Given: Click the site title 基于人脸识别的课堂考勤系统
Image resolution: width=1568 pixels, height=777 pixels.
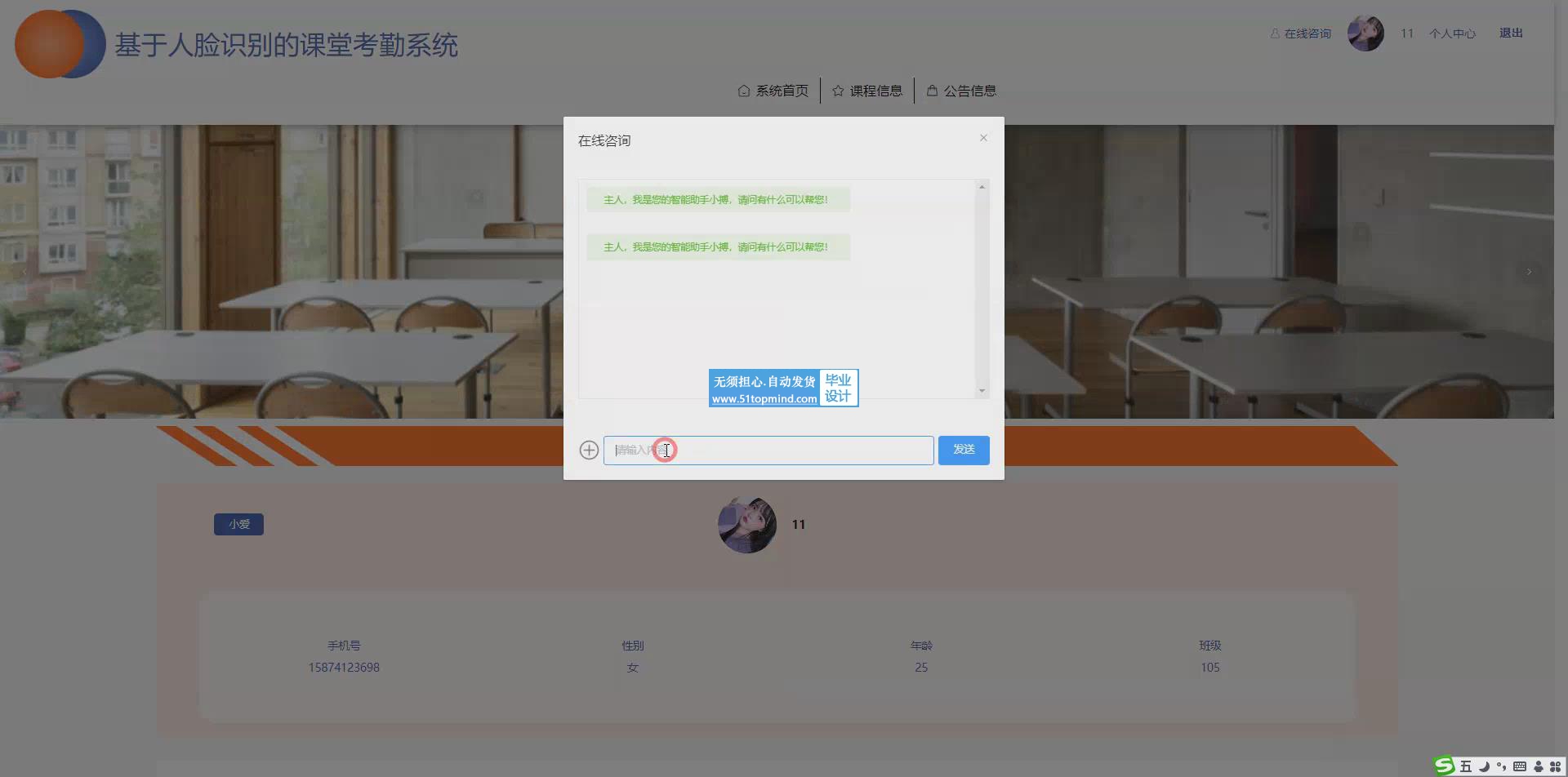Looking at the screenshot, I should [x=286, y=45].
